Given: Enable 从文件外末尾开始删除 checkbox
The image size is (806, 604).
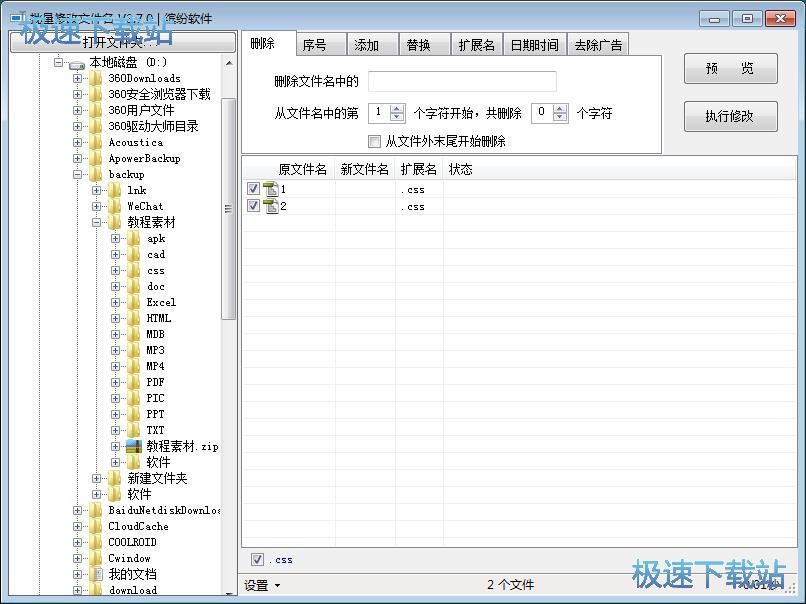Looking at the screenshot, I should point(374,141).
